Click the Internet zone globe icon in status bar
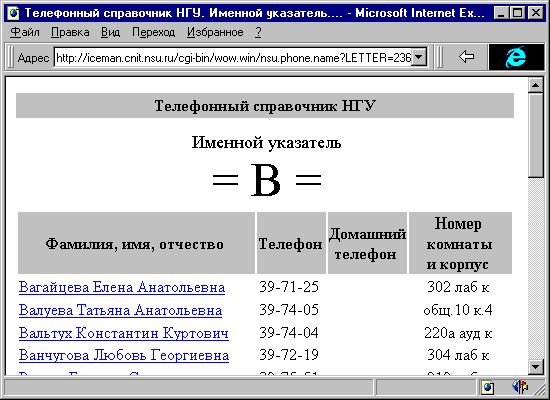 [x=488, y=387]
